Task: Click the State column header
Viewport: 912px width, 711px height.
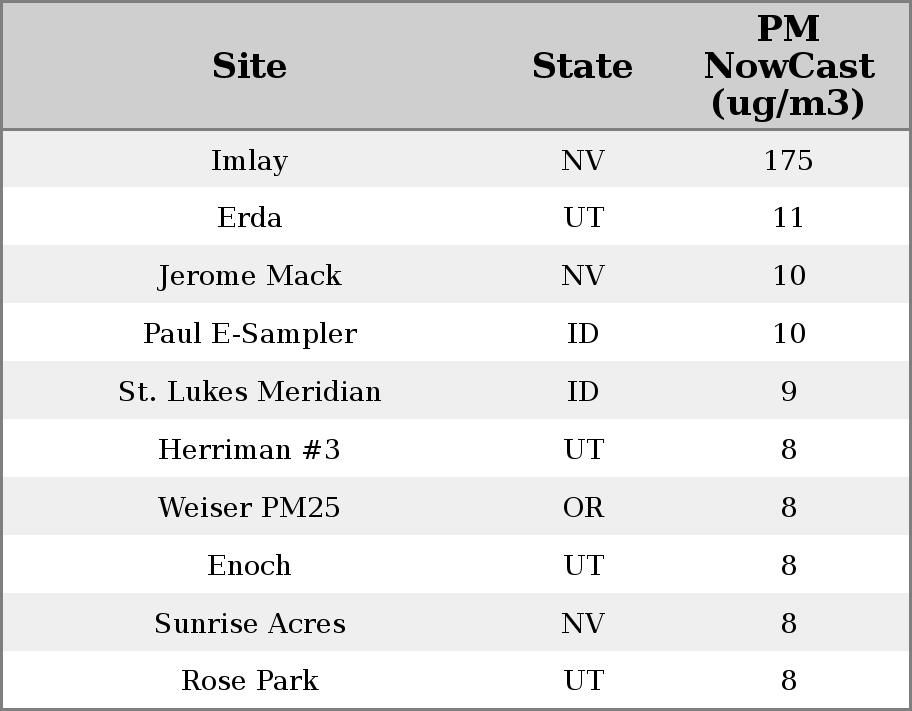Action: click(582, 66)
